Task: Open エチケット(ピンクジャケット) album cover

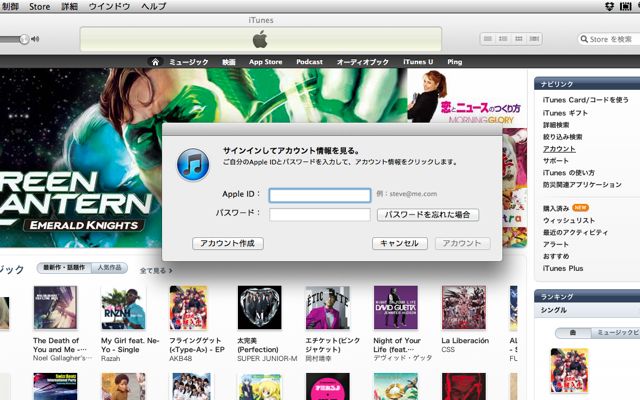Action: (x=327, y=307)
